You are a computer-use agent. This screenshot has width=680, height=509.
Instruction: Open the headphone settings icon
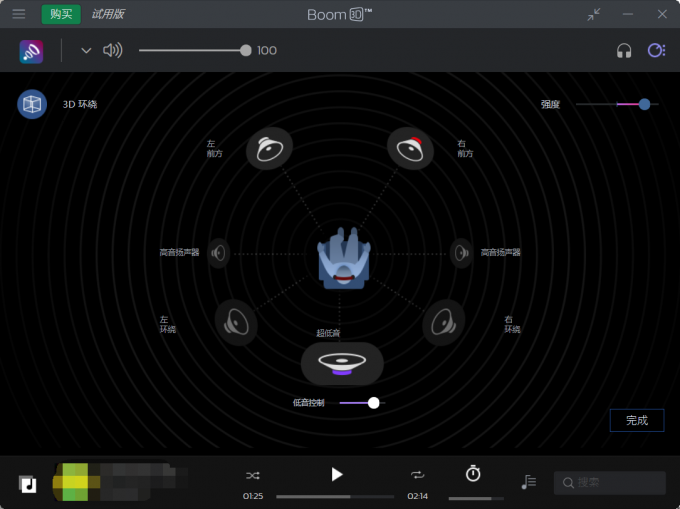(624, 51)
